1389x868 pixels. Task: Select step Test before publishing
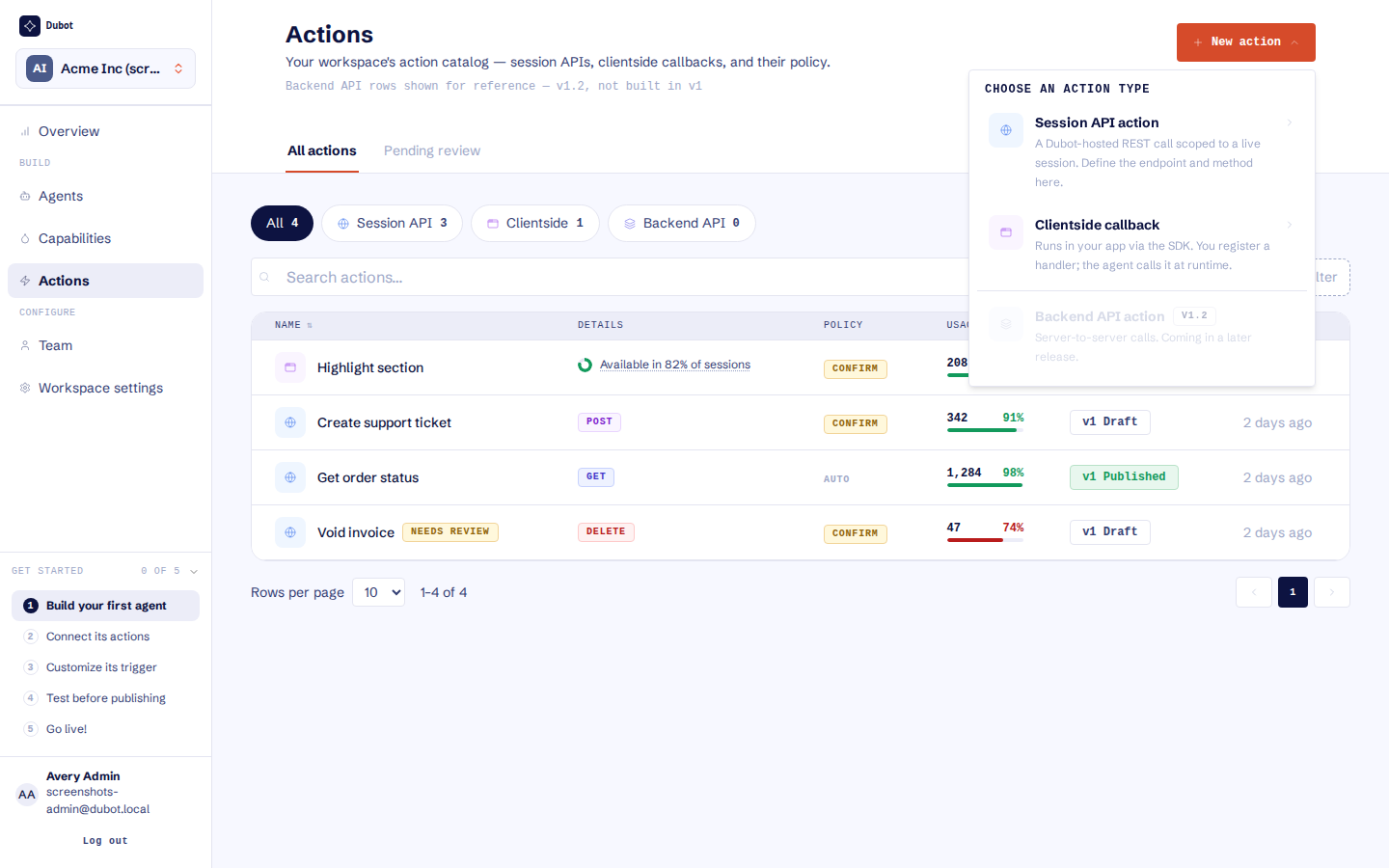(106, 698)
